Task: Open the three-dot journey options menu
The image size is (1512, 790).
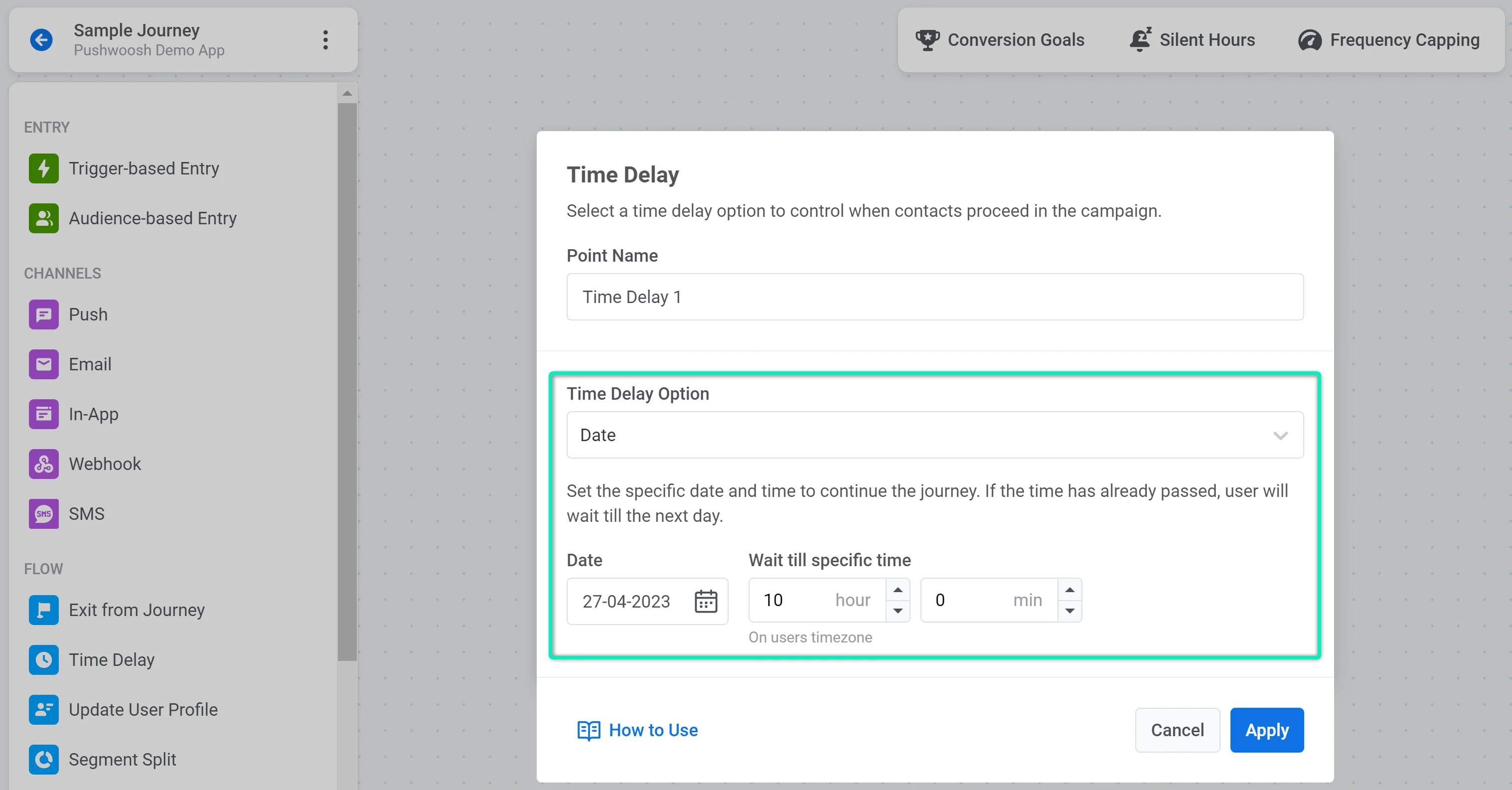Action: point(325,40)
